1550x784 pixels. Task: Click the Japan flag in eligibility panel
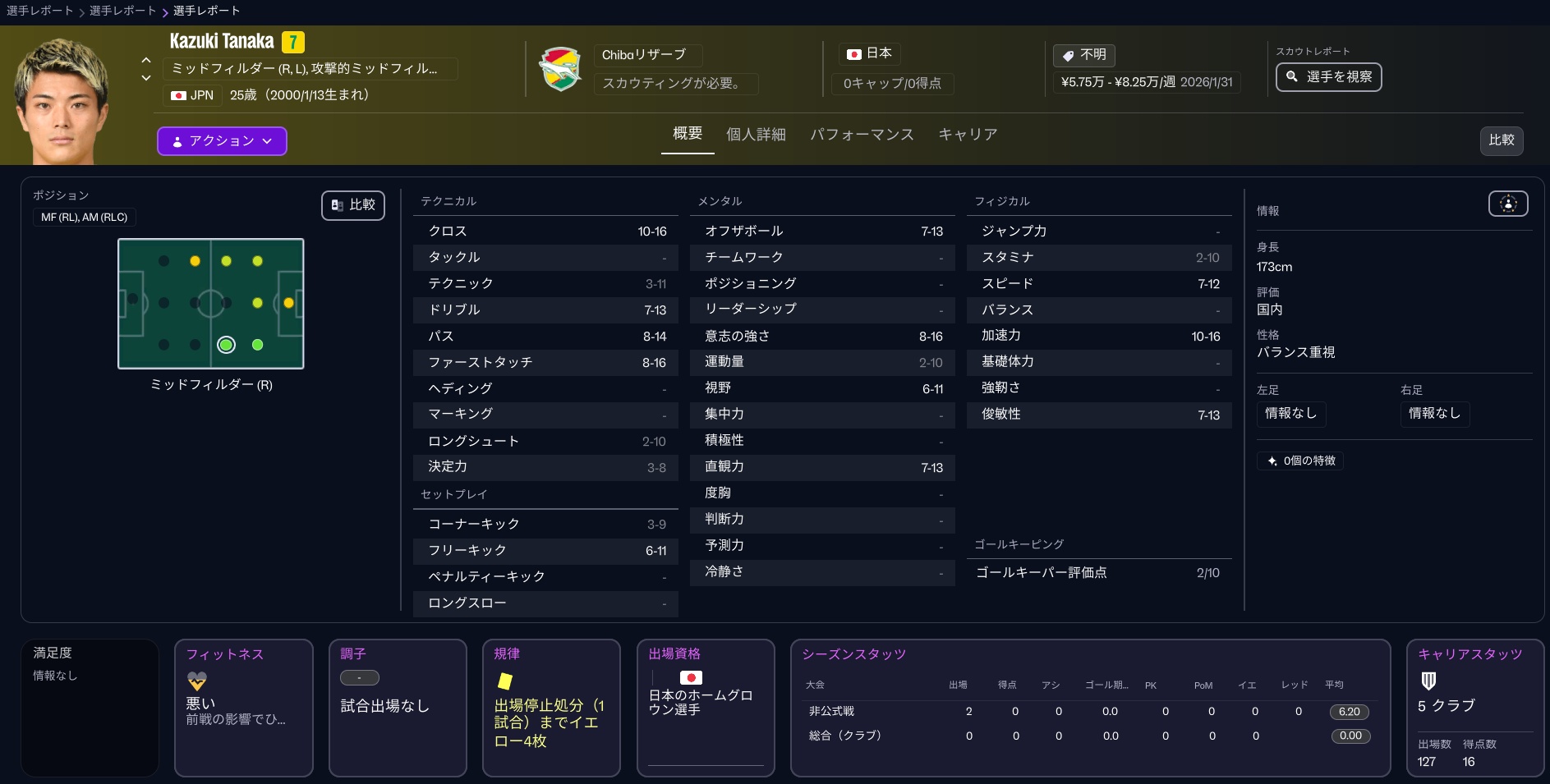(x=691, y=677)
